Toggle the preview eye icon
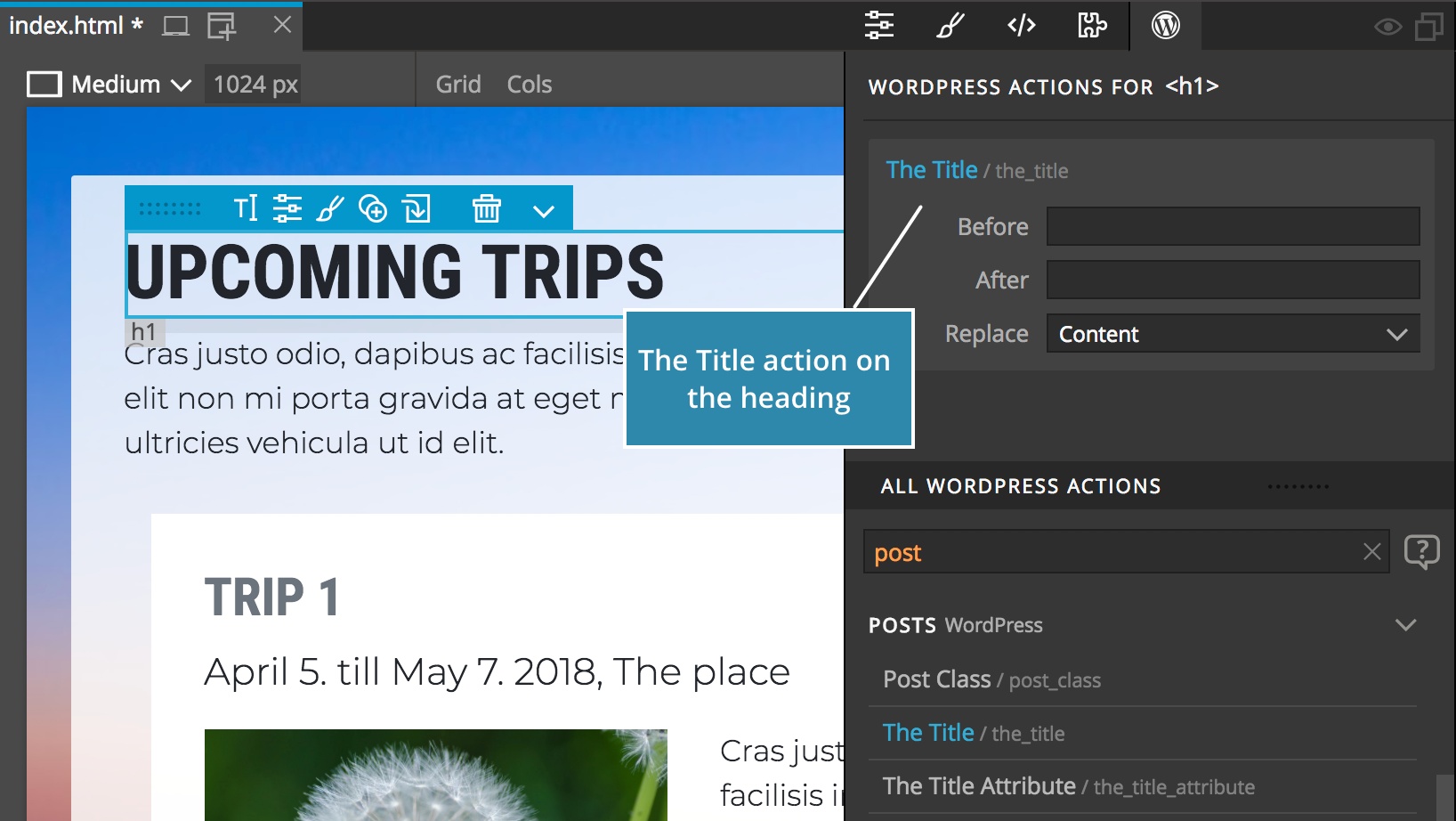 pyautogui.click(x=1387, y=27)
